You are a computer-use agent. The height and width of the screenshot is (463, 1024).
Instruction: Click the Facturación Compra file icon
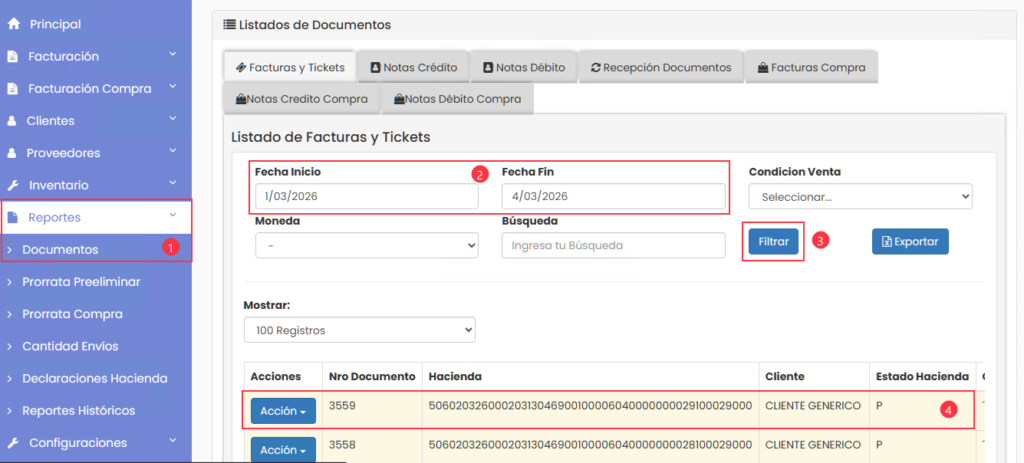12,89
